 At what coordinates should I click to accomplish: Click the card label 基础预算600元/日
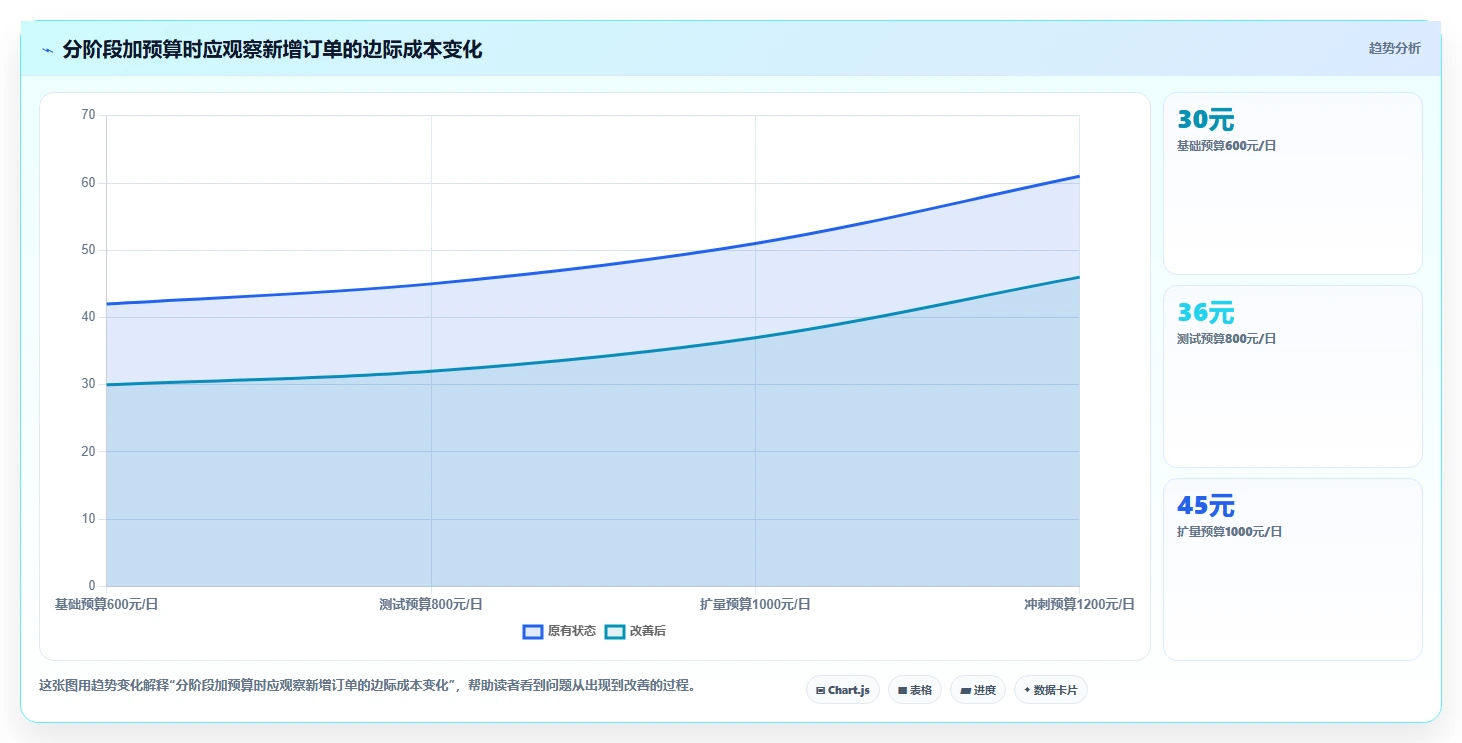pos(1227,146)
